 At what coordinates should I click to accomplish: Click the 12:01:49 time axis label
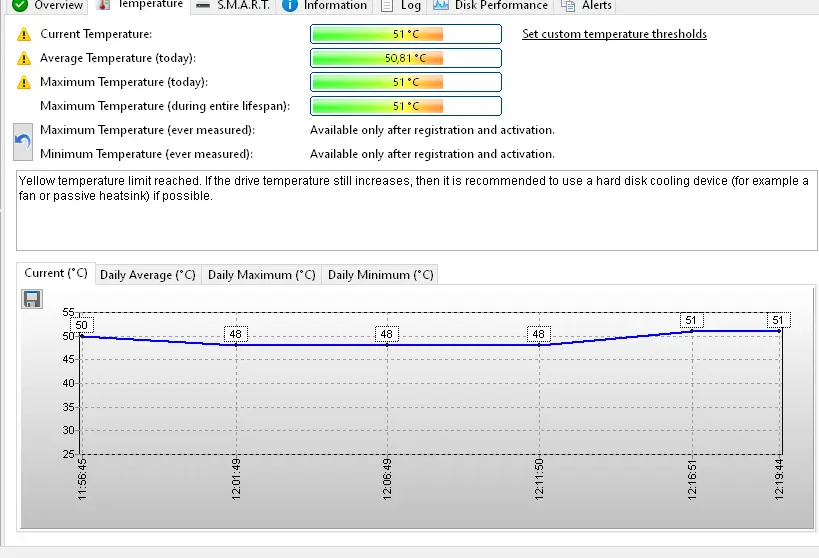(236, 479)
